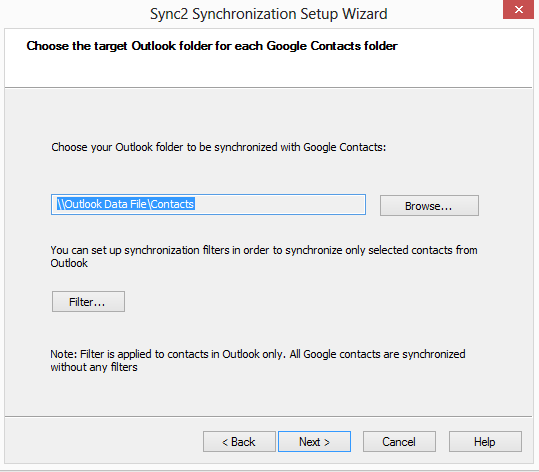Click the Note about filter text
The image size is (539, 472).
point(258,360)
